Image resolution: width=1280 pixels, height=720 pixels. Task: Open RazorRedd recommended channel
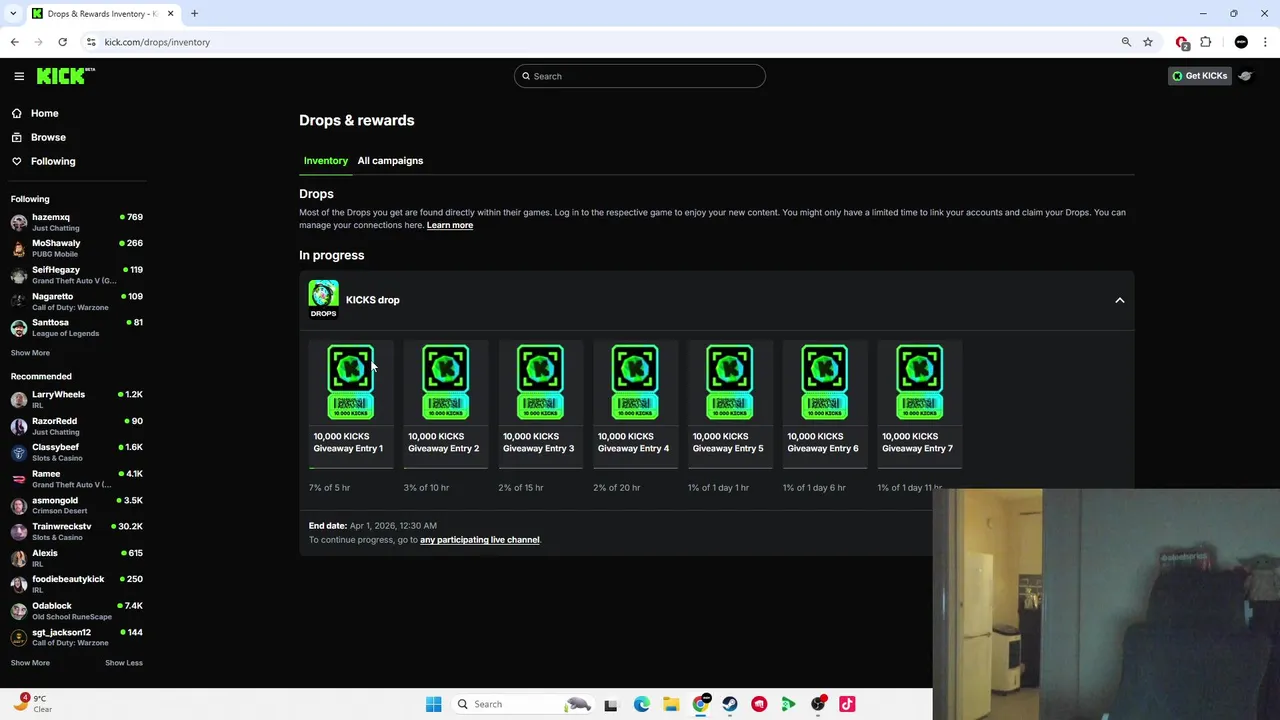tap(76, 426)
